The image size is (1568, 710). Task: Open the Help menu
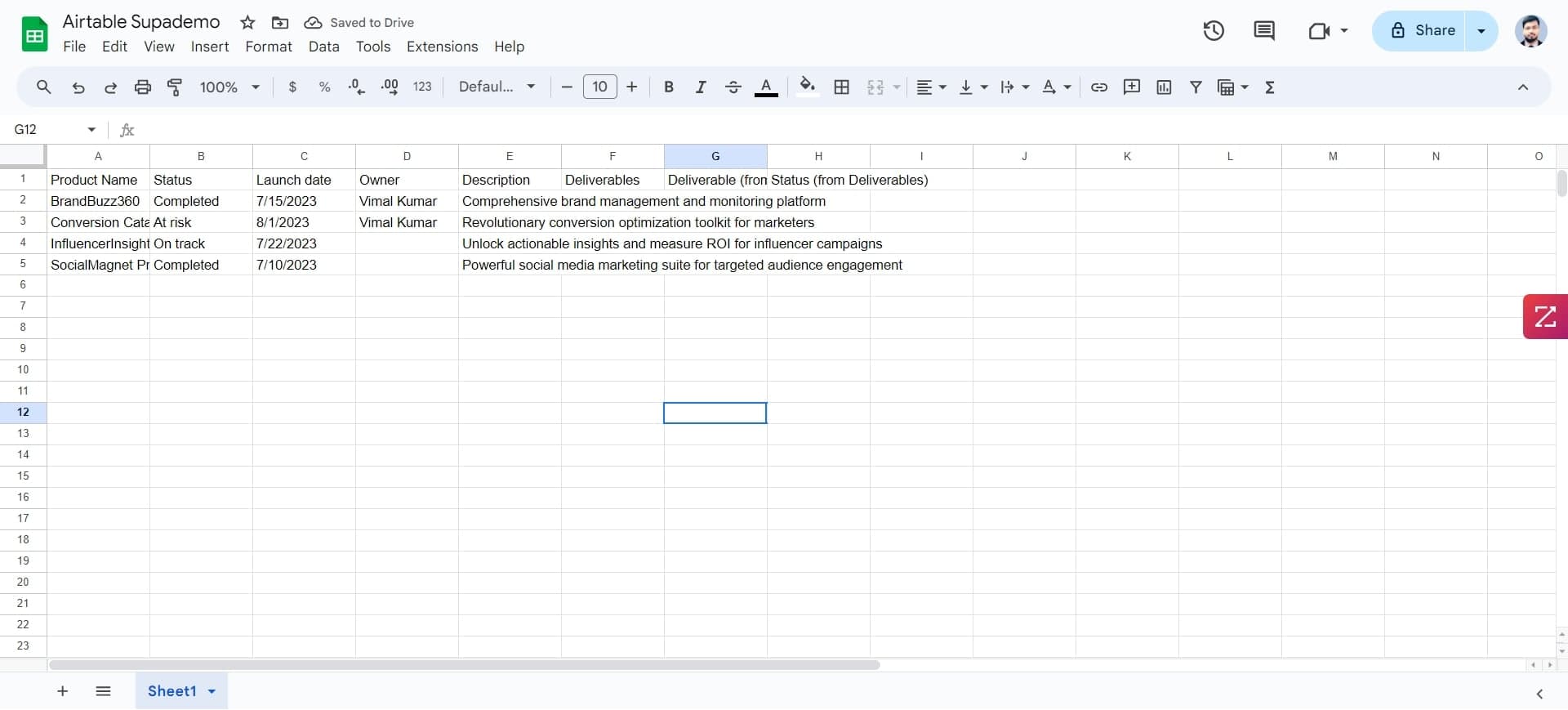[x=509, y=47]
